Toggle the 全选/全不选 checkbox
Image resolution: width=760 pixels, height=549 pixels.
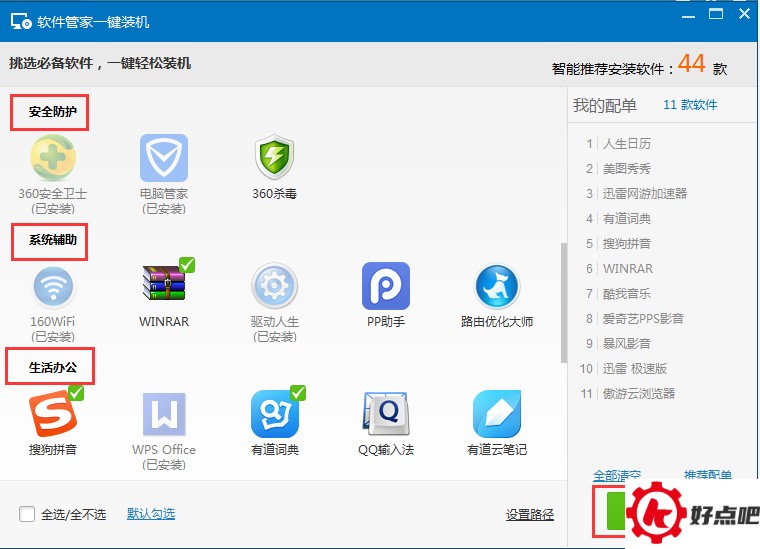click(27, 514)
